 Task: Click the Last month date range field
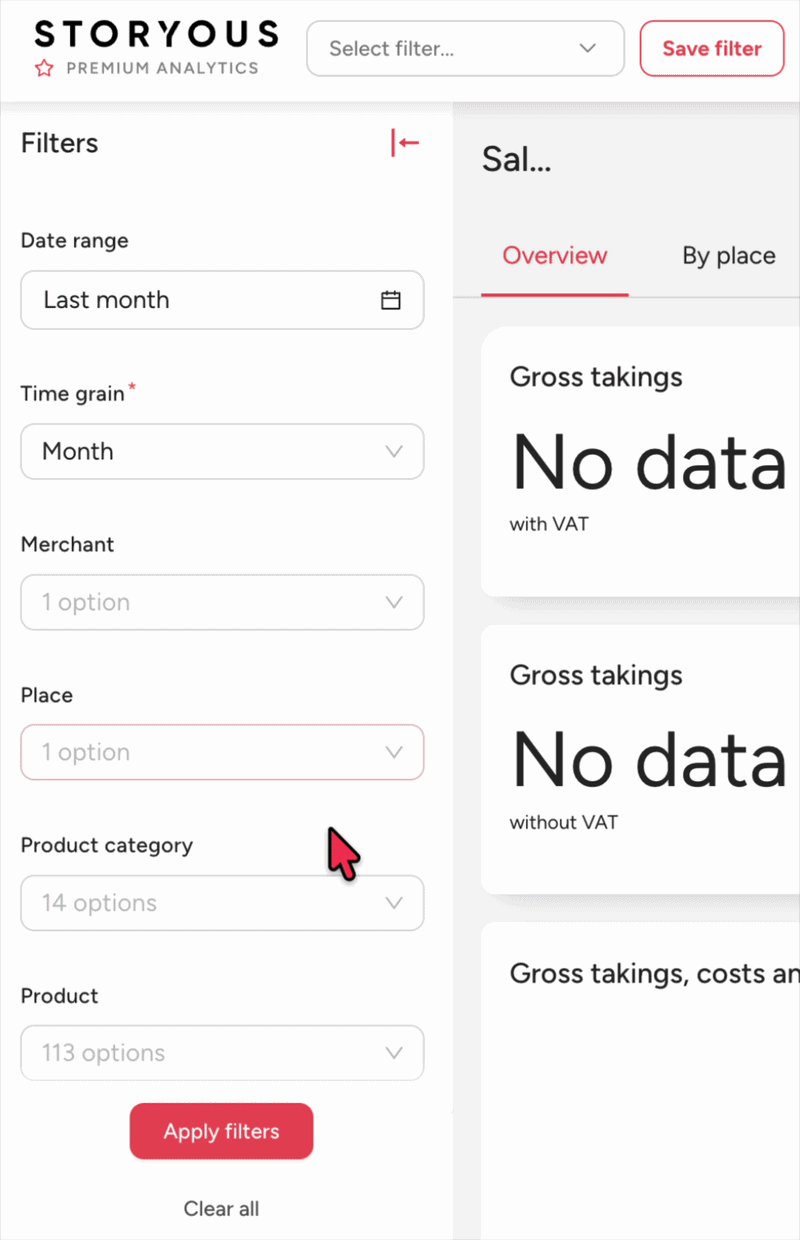pyautogui.click(x=222, y=300)
